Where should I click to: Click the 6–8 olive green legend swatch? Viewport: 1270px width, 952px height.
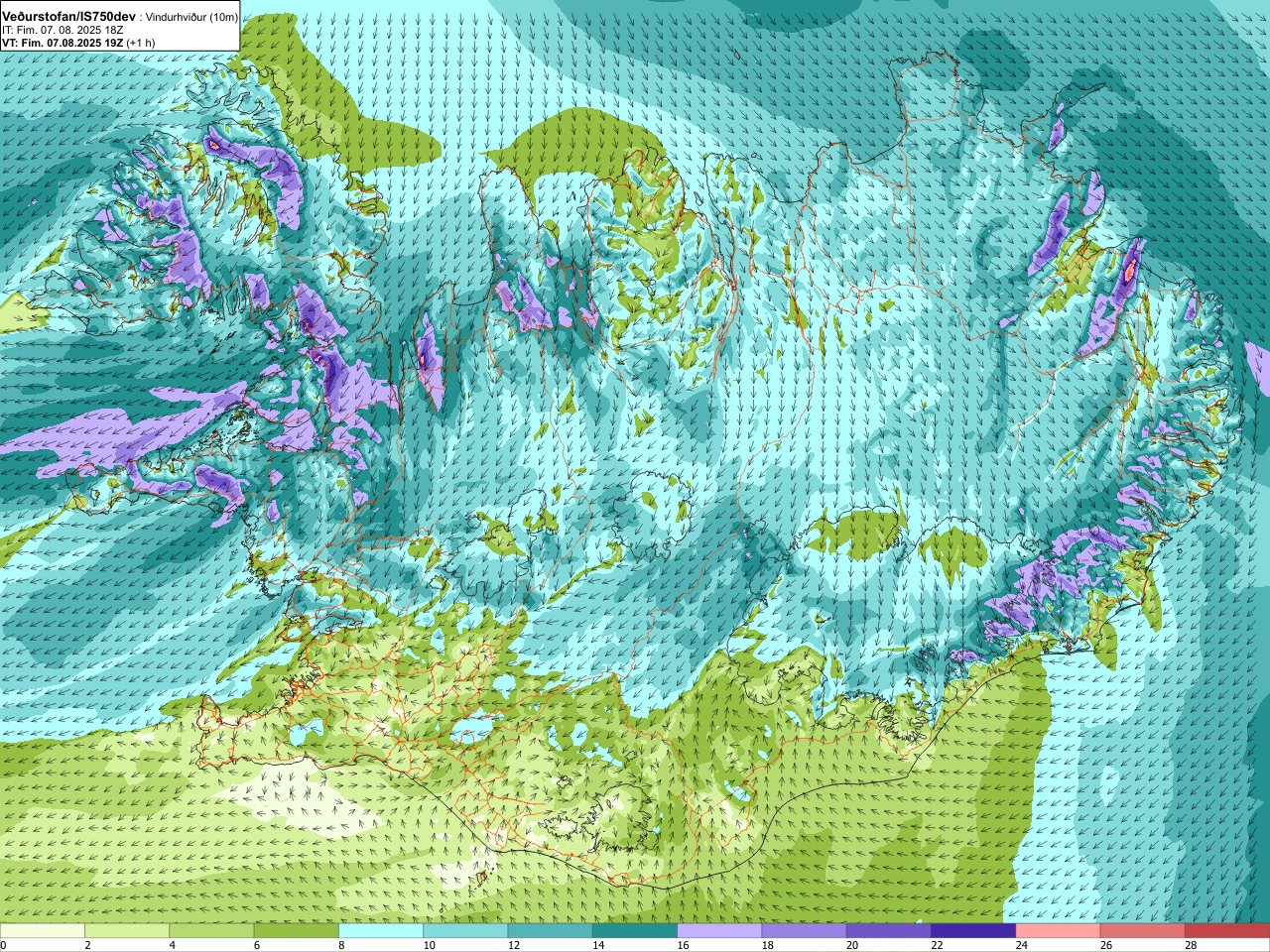[297, 931]
